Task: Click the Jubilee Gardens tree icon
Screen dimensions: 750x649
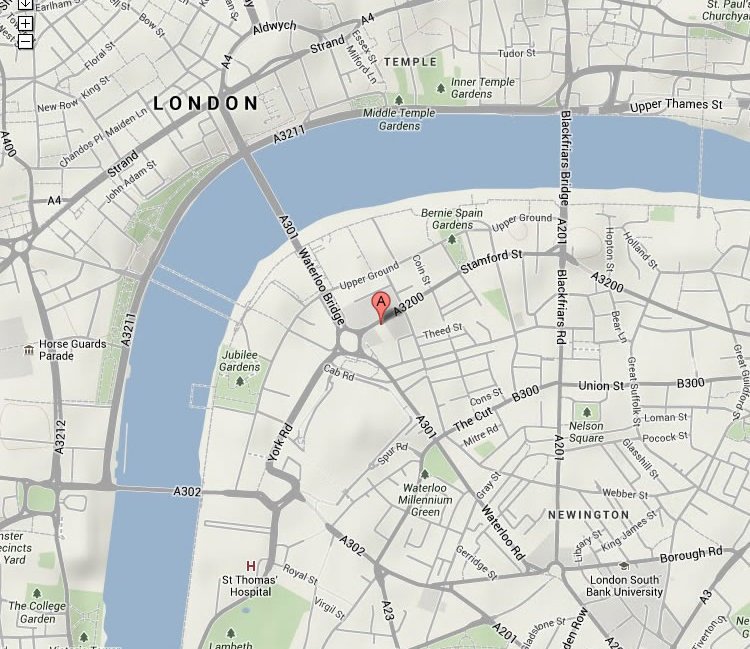Action: point(240,381)
